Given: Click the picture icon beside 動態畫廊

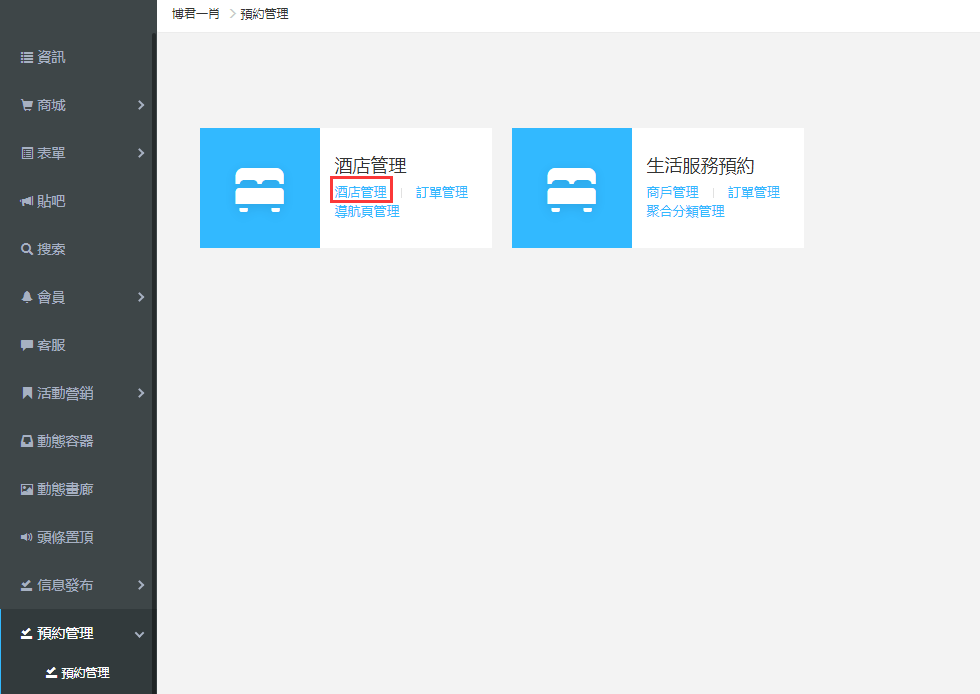Looking at the screenshot, I should [27, 489].
